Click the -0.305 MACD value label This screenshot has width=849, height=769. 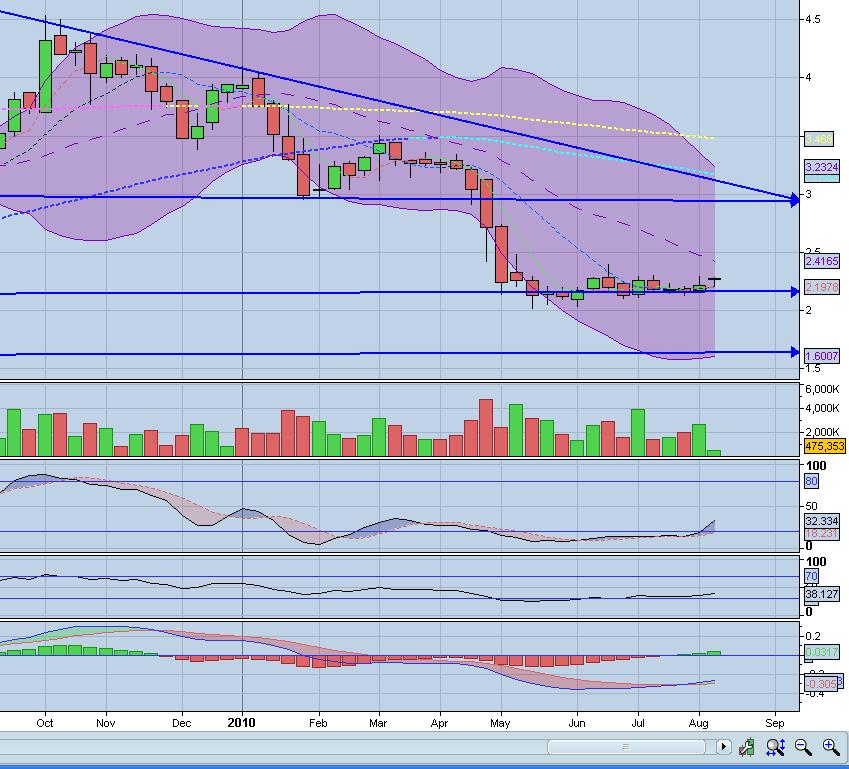coord(821,683)
